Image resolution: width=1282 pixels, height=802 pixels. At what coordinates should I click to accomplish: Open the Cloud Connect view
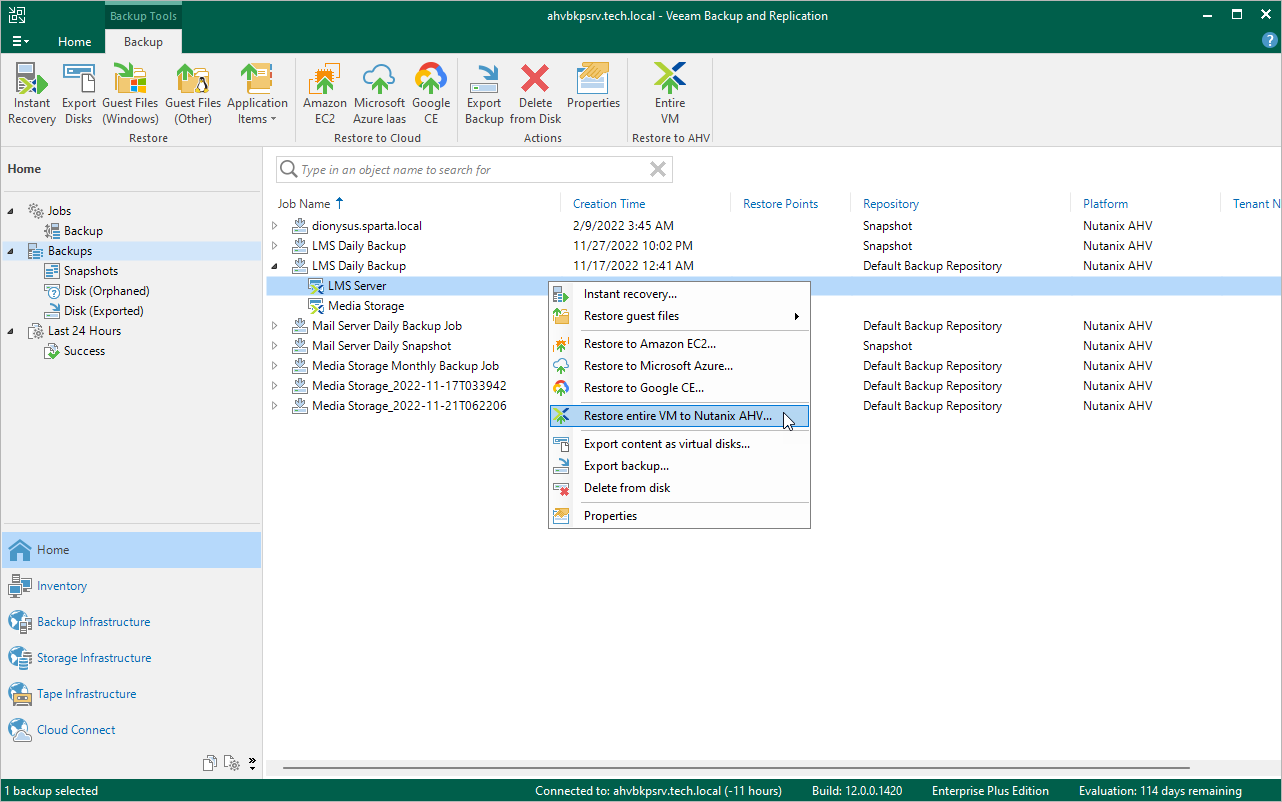(131, 730)
